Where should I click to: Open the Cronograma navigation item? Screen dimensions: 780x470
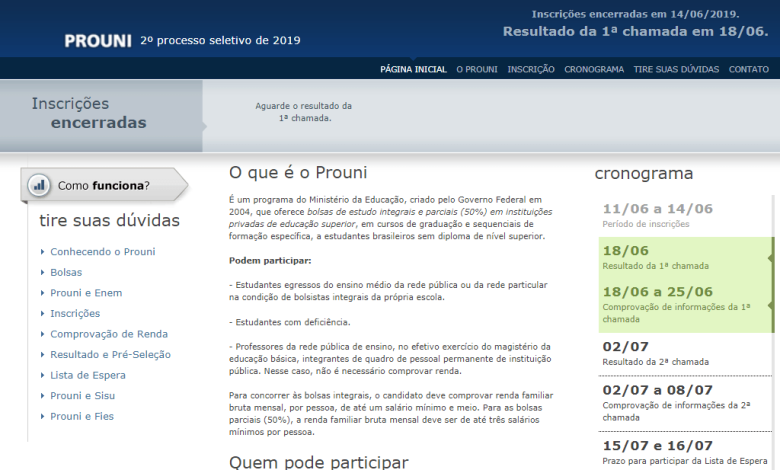coord(594,69)
